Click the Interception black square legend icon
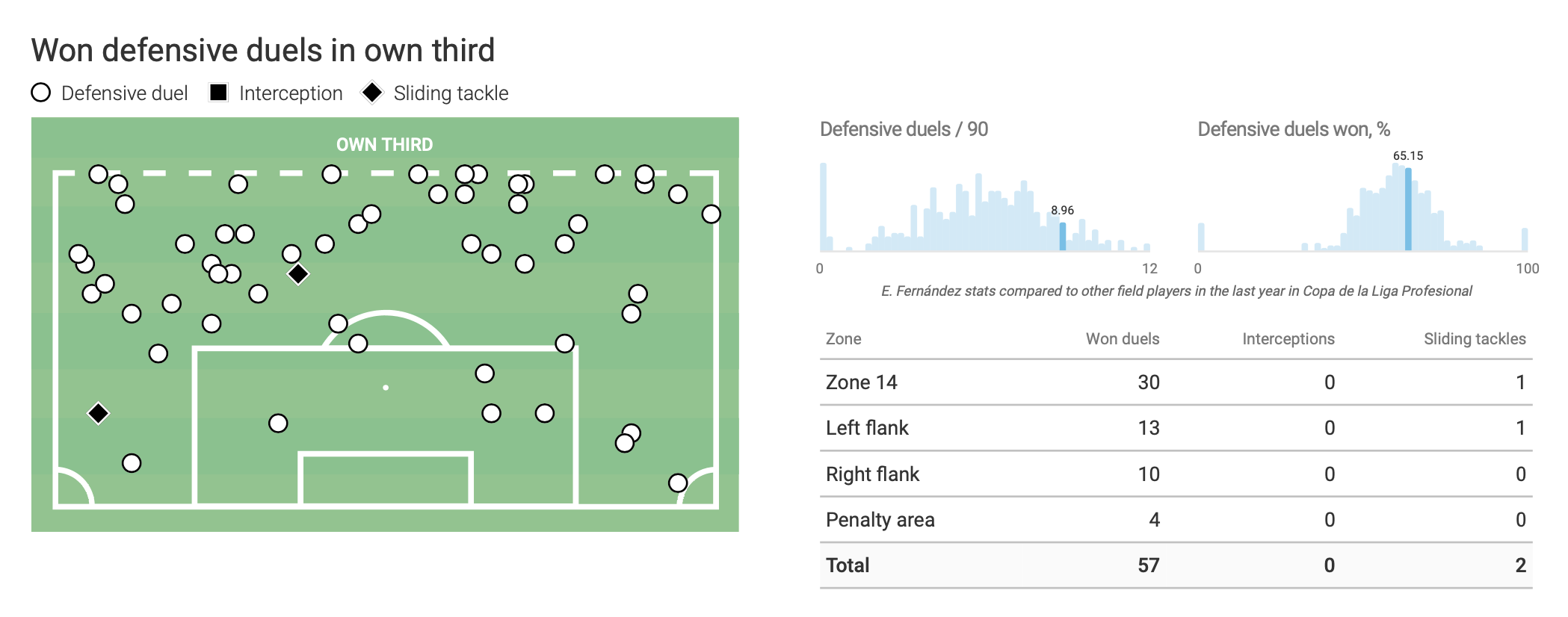1568x617 pixels. pyautogui.click(x=218, y=93)
